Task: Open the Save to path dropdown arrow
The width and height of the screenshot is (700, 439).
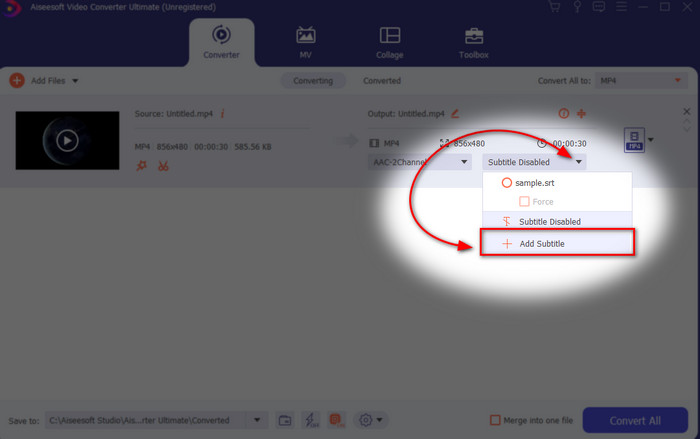Action: pyautogui.click(x=257, y=420)
